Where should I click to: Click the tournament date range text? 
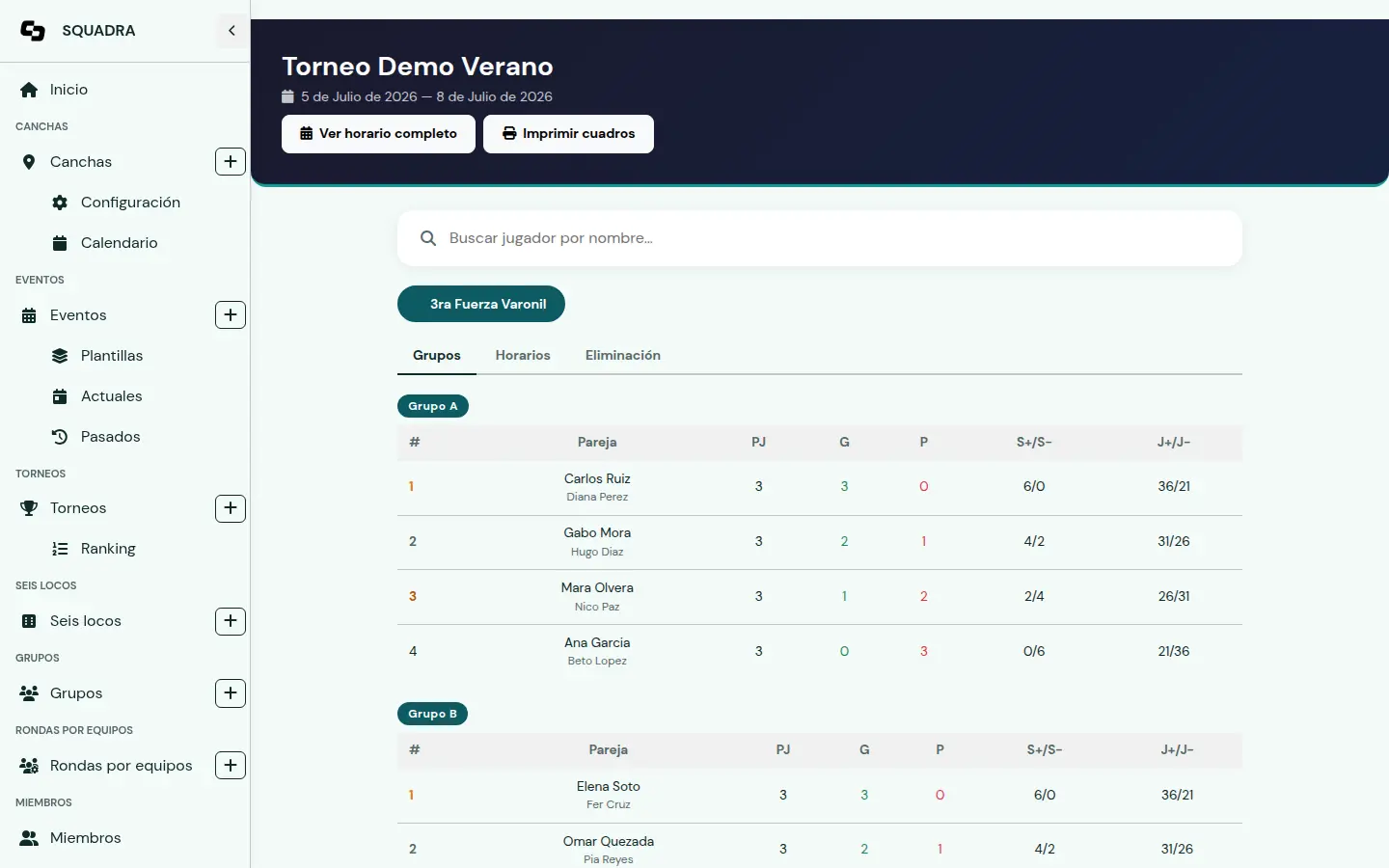pos(426,96)
